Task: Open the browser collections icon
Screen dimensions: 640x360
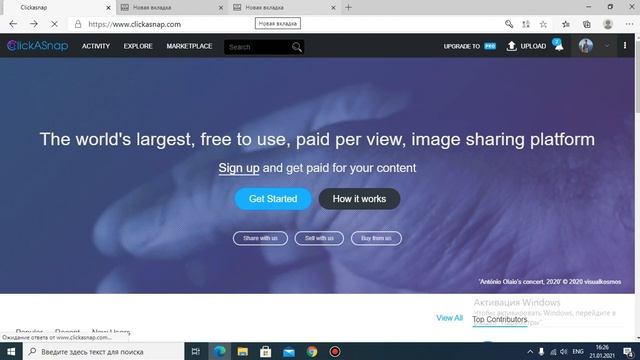Action: 587,24
